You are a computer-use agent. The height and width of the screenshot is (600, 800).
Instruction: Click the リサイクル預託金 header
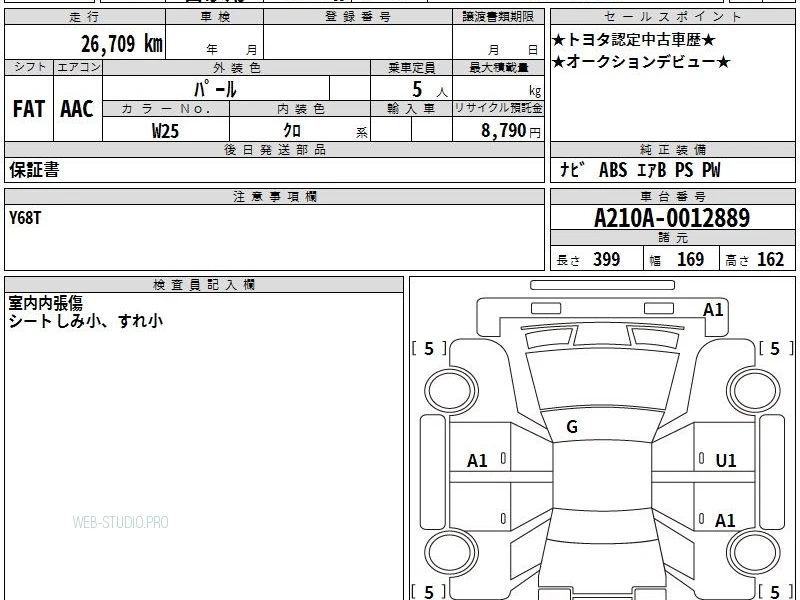[x=498, y=109]
